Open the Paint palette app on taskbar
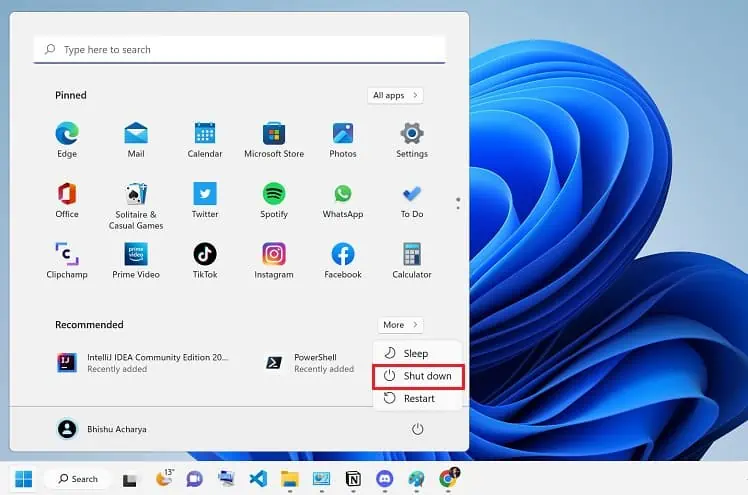 416,479
